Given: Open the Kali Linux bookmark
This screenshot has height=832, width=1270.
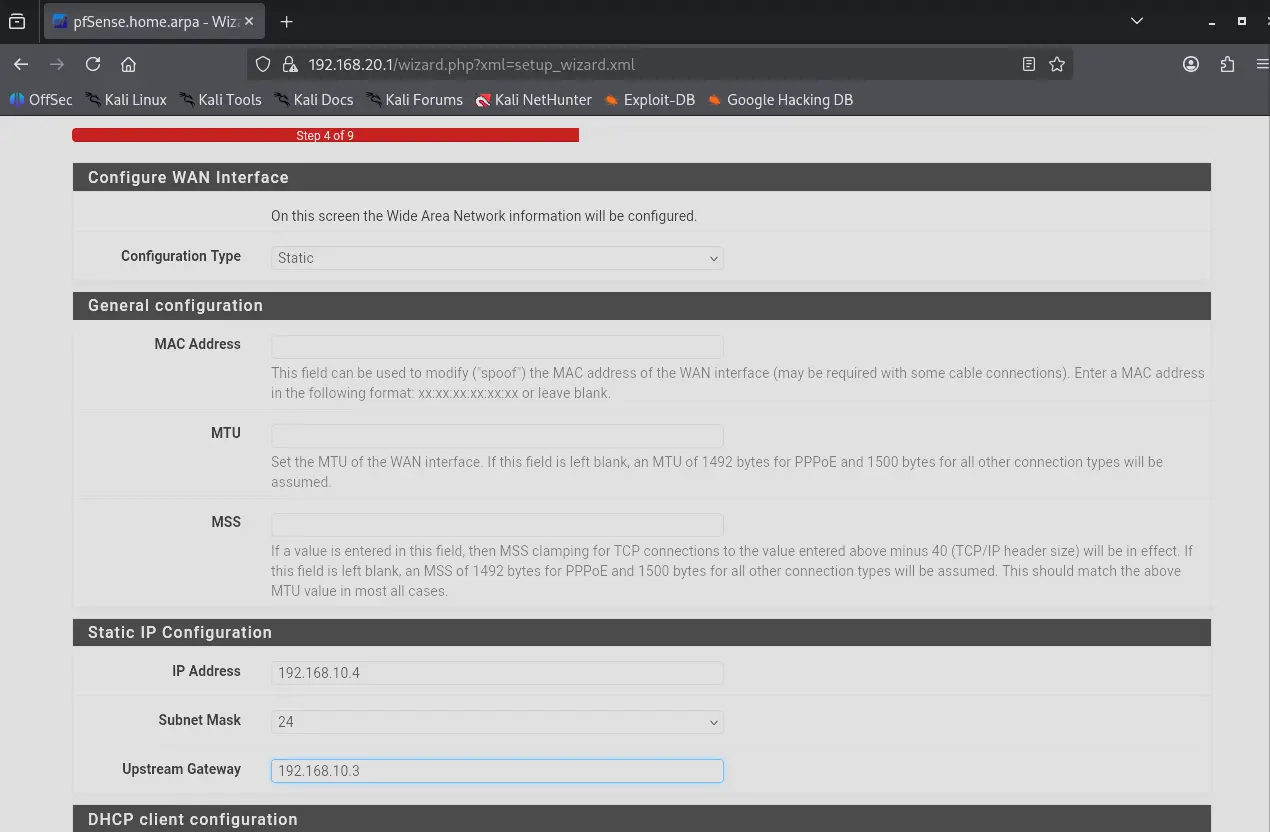Looking at the screenshot, I should tap(126, 100).
